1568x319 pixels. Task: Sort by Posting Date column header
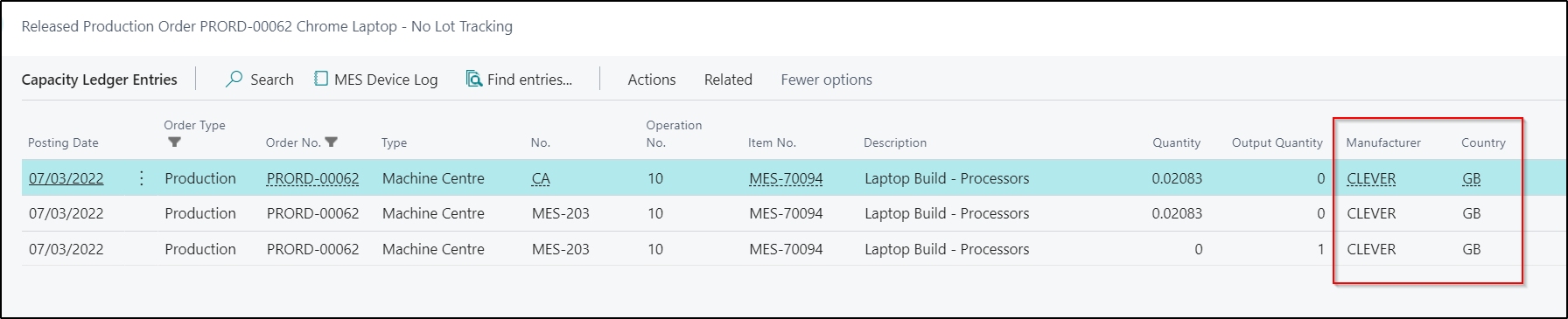[63, 142]
